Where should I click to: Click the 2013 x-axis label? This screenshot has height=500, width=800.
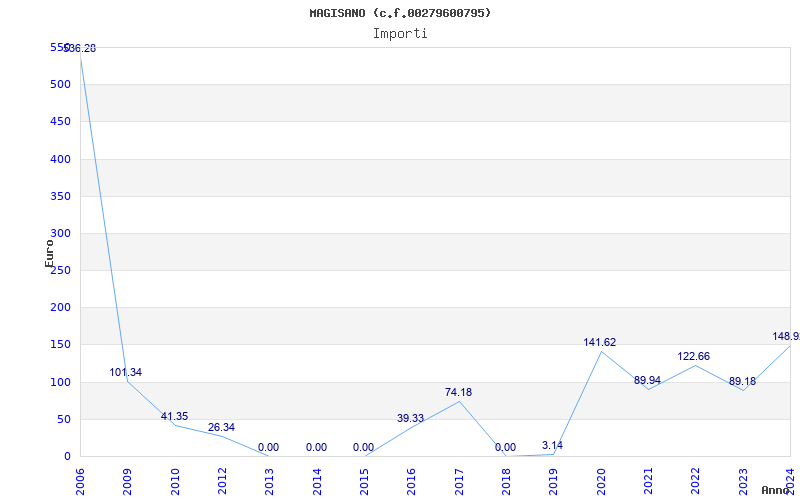(269, 482)
